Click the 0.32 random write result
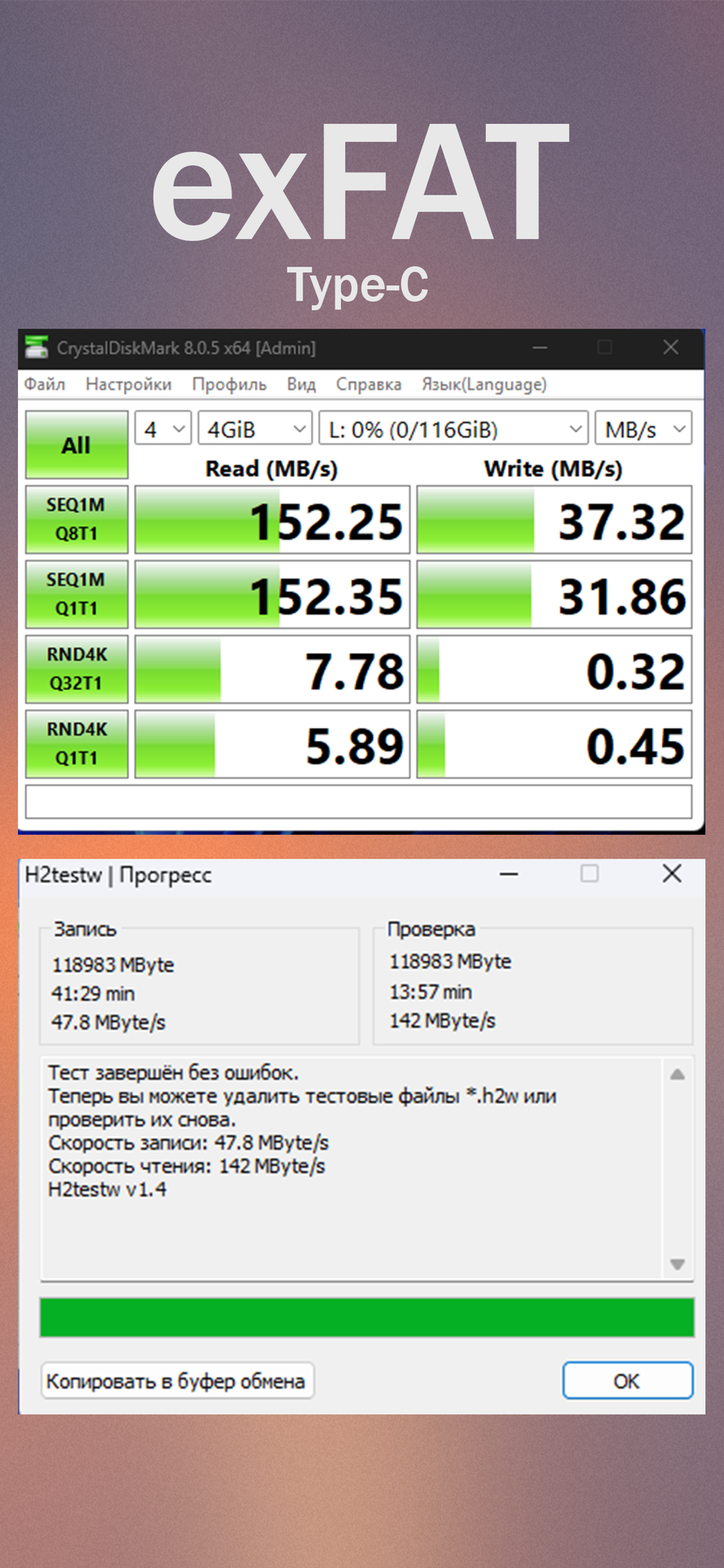Viewport: 724px width, 1568px height. pyautogui.click(x=554, y=670)
